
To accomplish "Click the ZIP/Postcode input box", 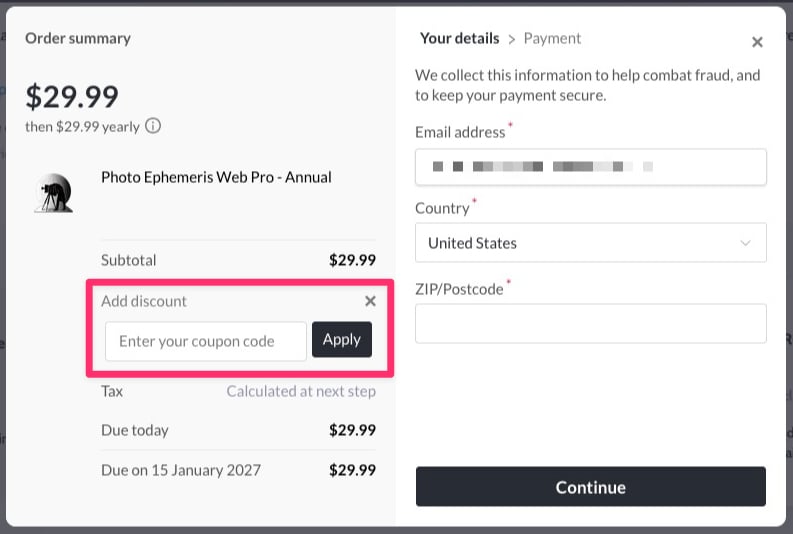I will pos(590,324).
